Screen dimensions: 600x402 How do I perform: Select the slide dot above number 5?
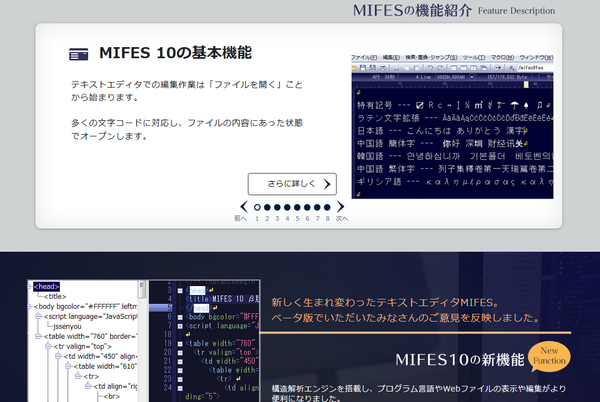pos(297,207)
